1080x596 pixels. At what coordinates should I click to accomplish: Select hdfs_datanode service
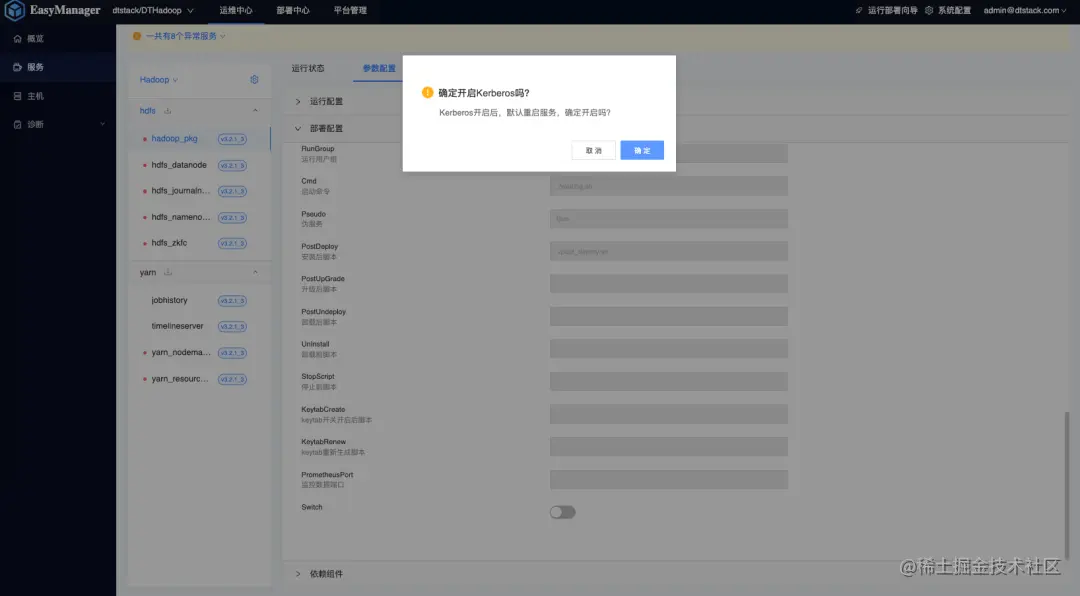pyautogui.click(x=179, y=165)
